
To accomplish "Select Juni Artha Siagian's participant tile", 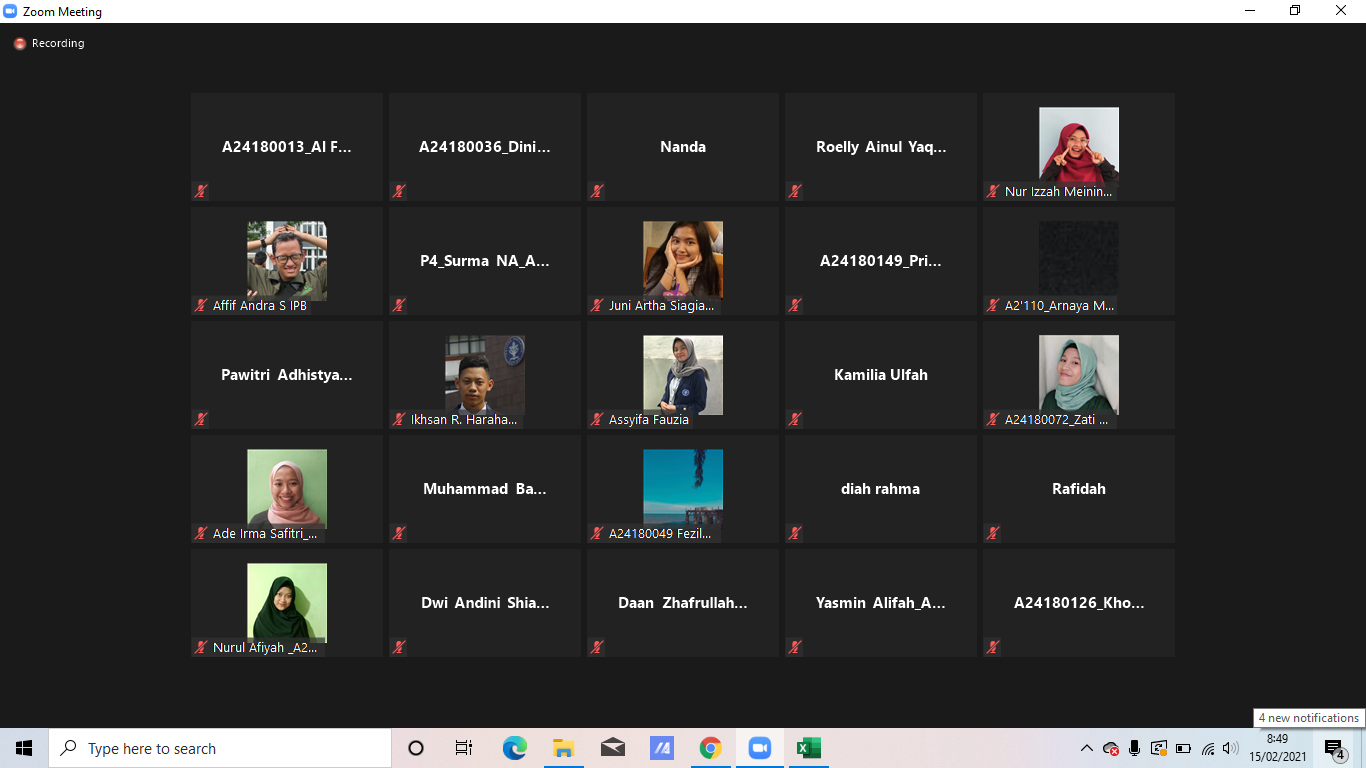I will point(683,261).
